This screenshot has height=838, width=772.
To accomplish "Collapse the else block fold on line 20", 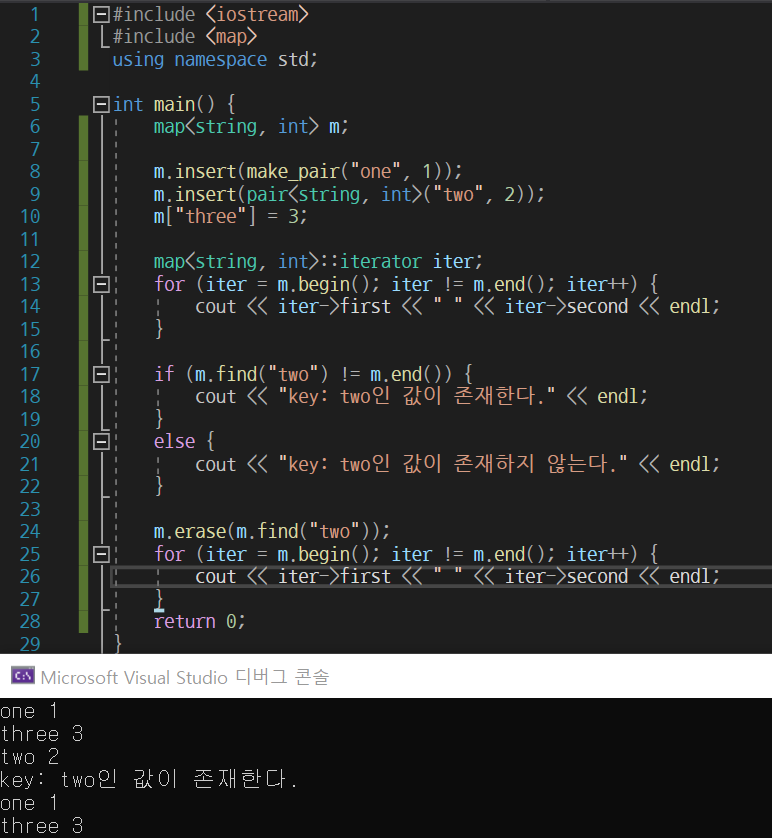I will point(101,441).
